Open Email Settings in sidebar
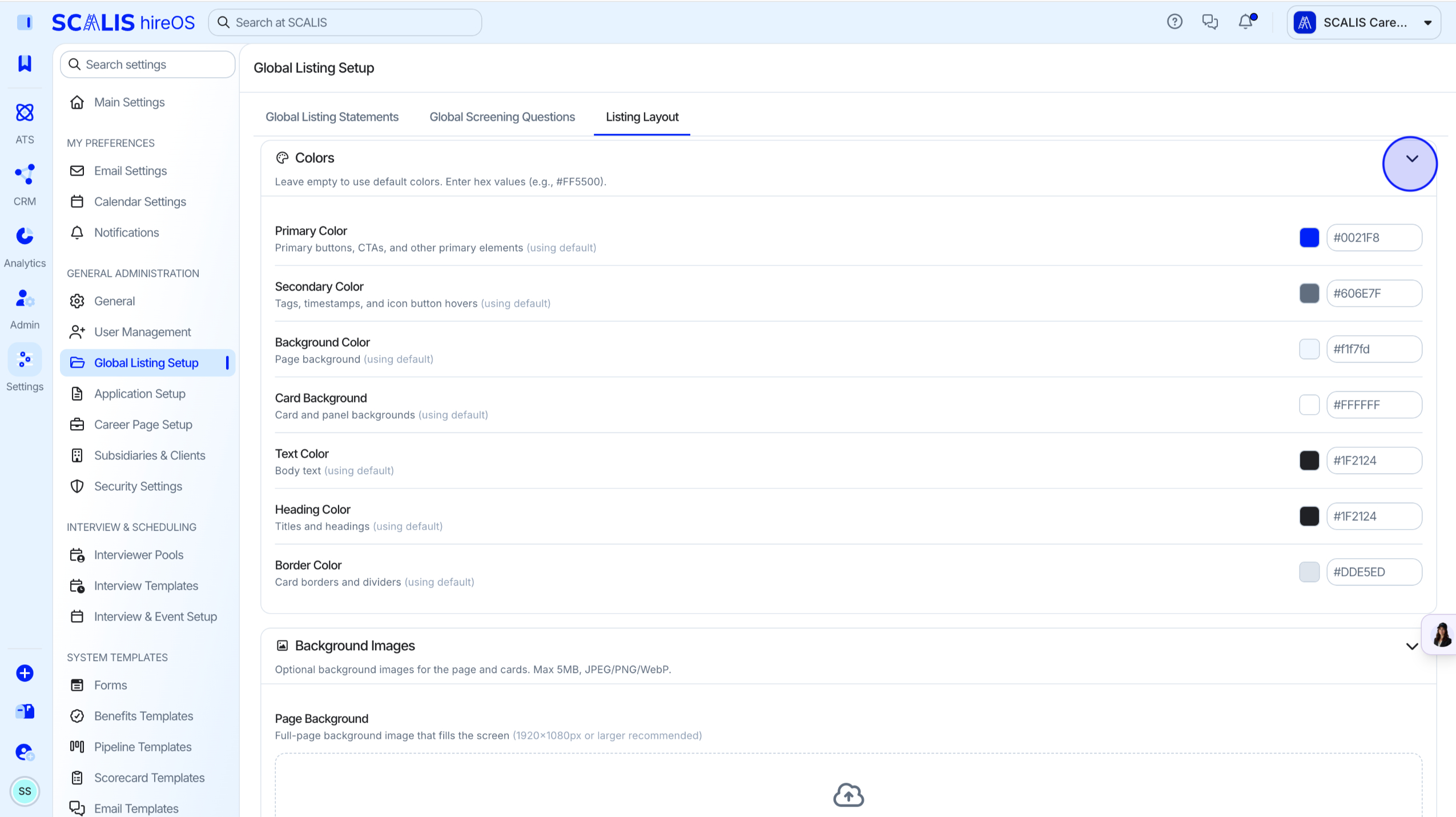 tap(147, 171)
